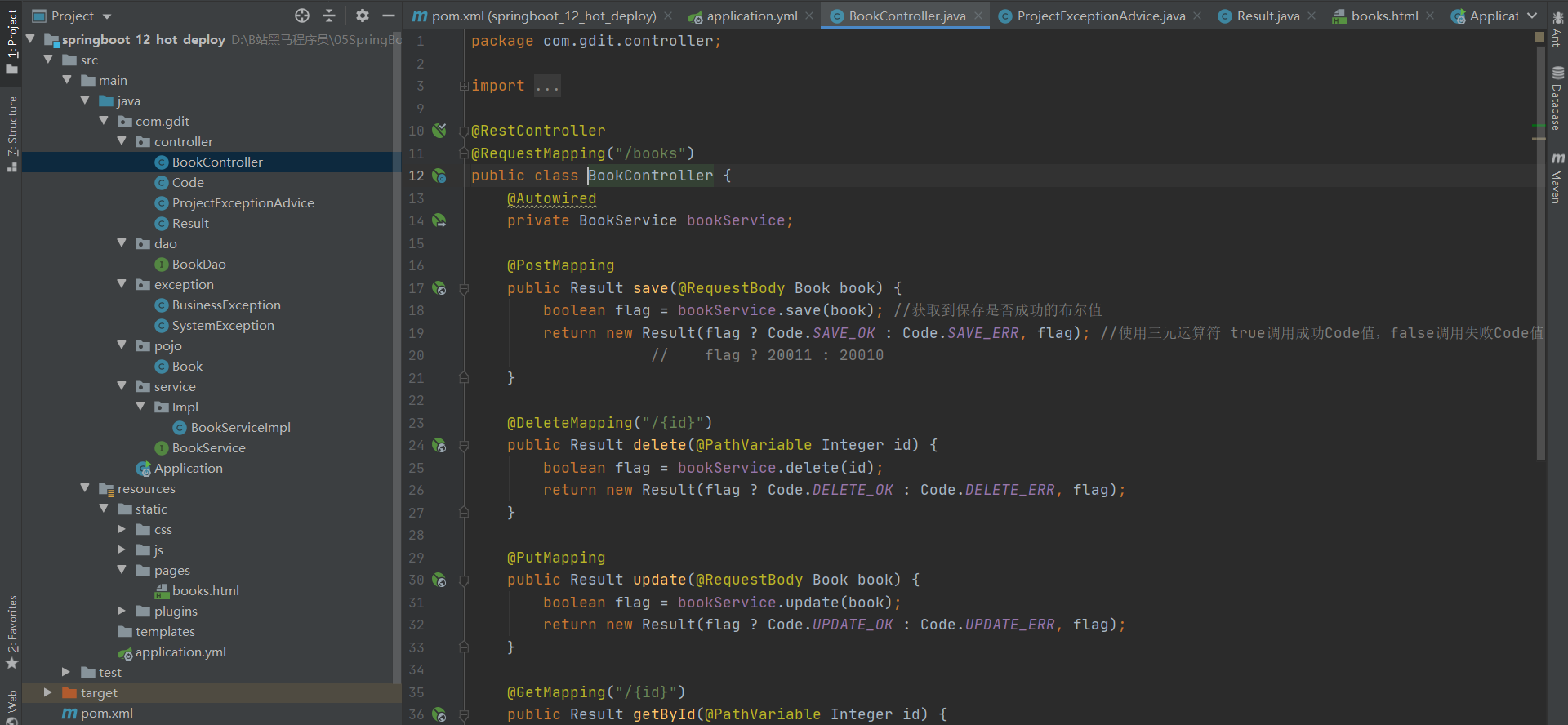Open the Project panel settings gear
Screen dimensions: 1568x725
[x=363, y=16]
